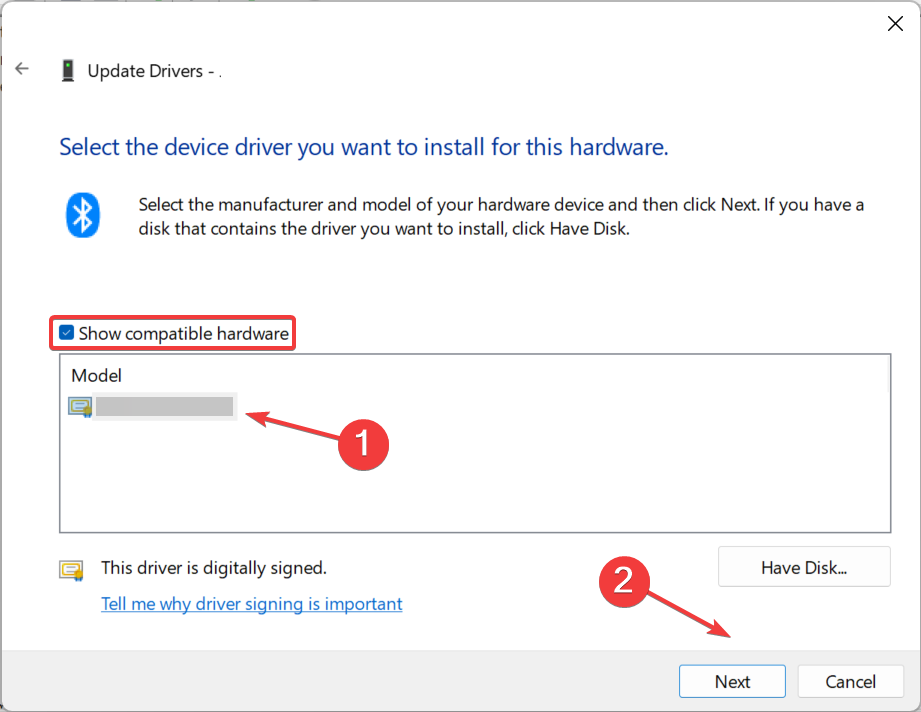Click the "Select the device driver" heading

[363, 147]
